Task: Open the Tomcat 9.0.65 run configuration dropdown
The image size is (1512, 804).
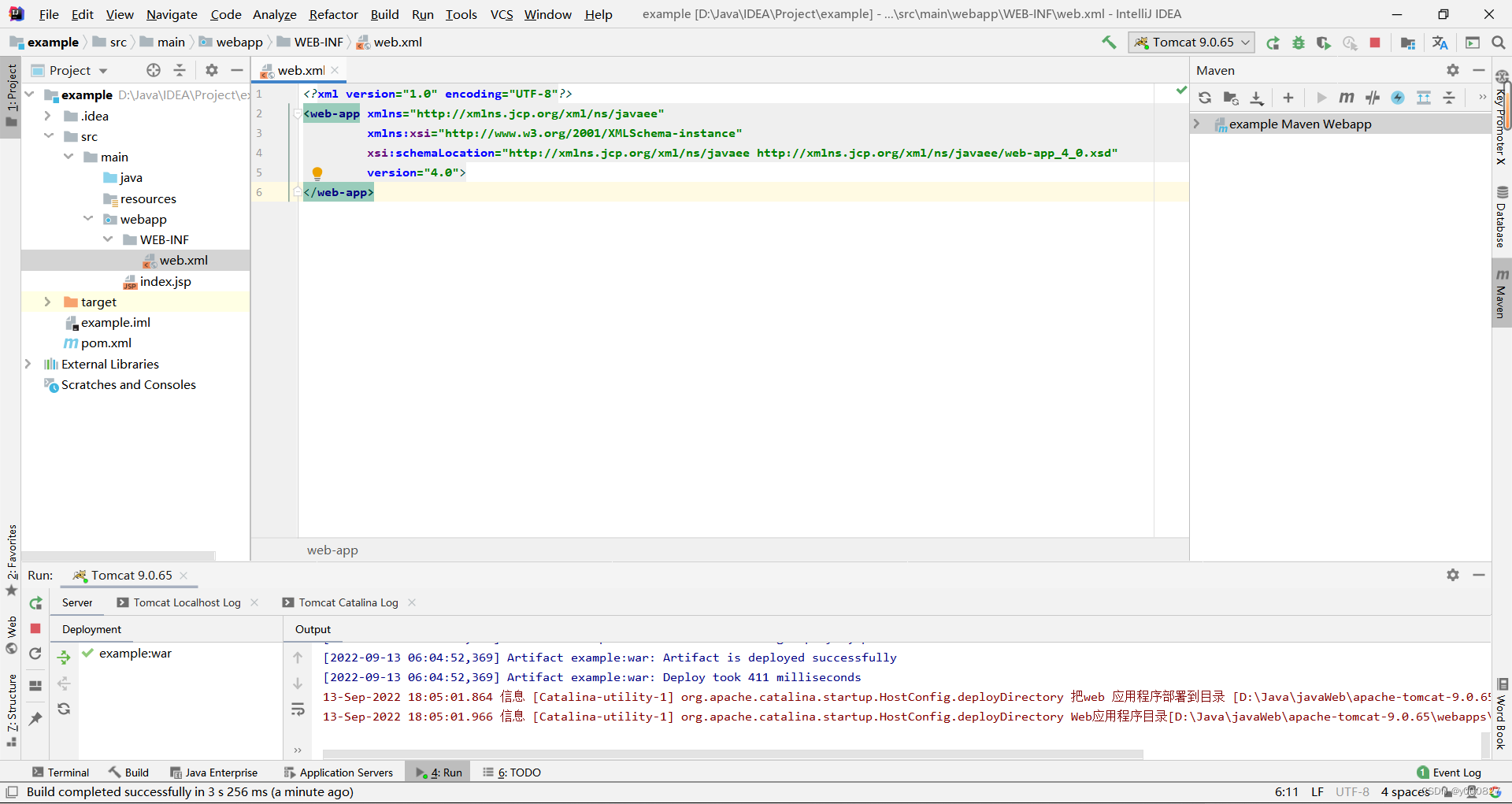Action: click(x=1191, y=43)
